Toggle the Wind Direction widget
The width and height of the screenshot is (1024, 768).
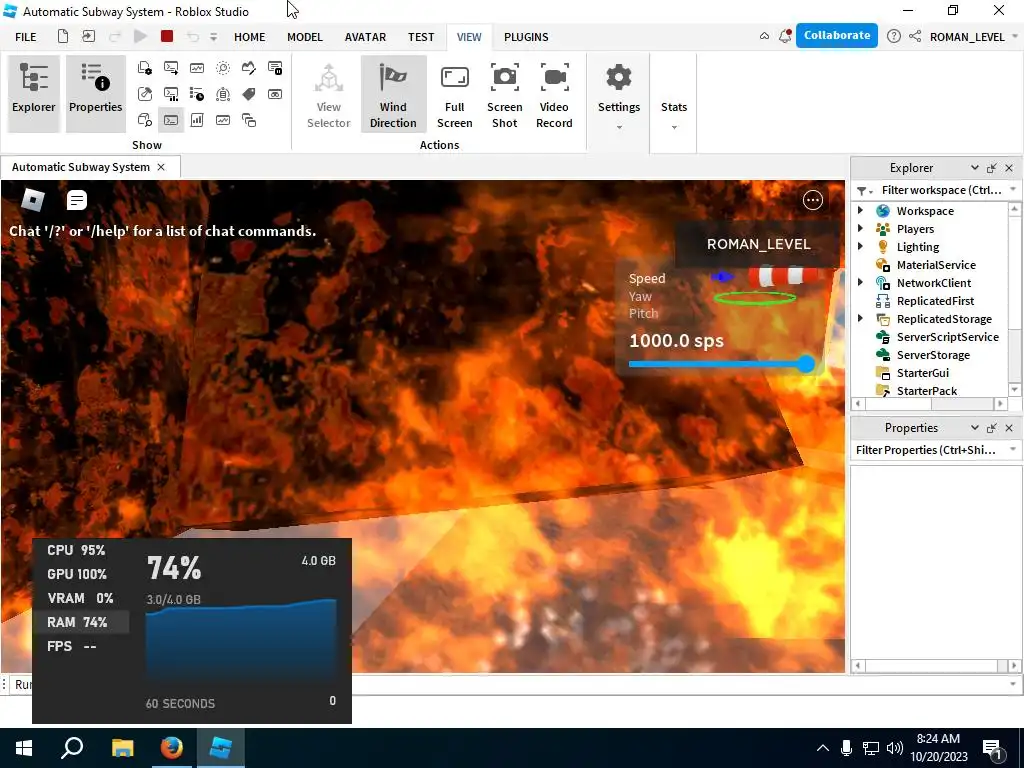pos(393,94)
